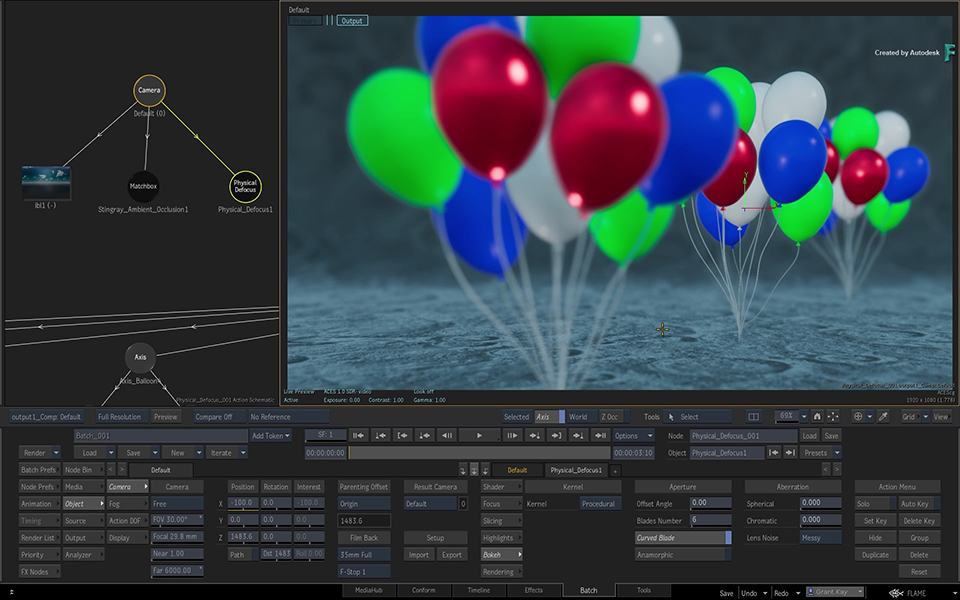The image size is (960, 600).
Task: Step back one frame
Action: (x=447, y=435)
